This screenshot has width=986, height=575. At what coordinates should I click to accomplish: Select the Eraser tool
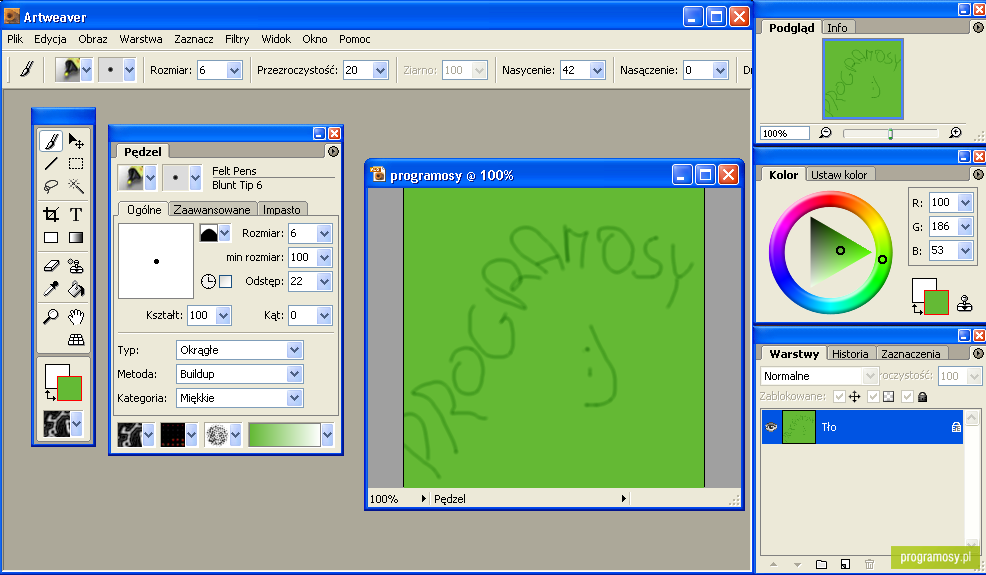coord(51,266)
